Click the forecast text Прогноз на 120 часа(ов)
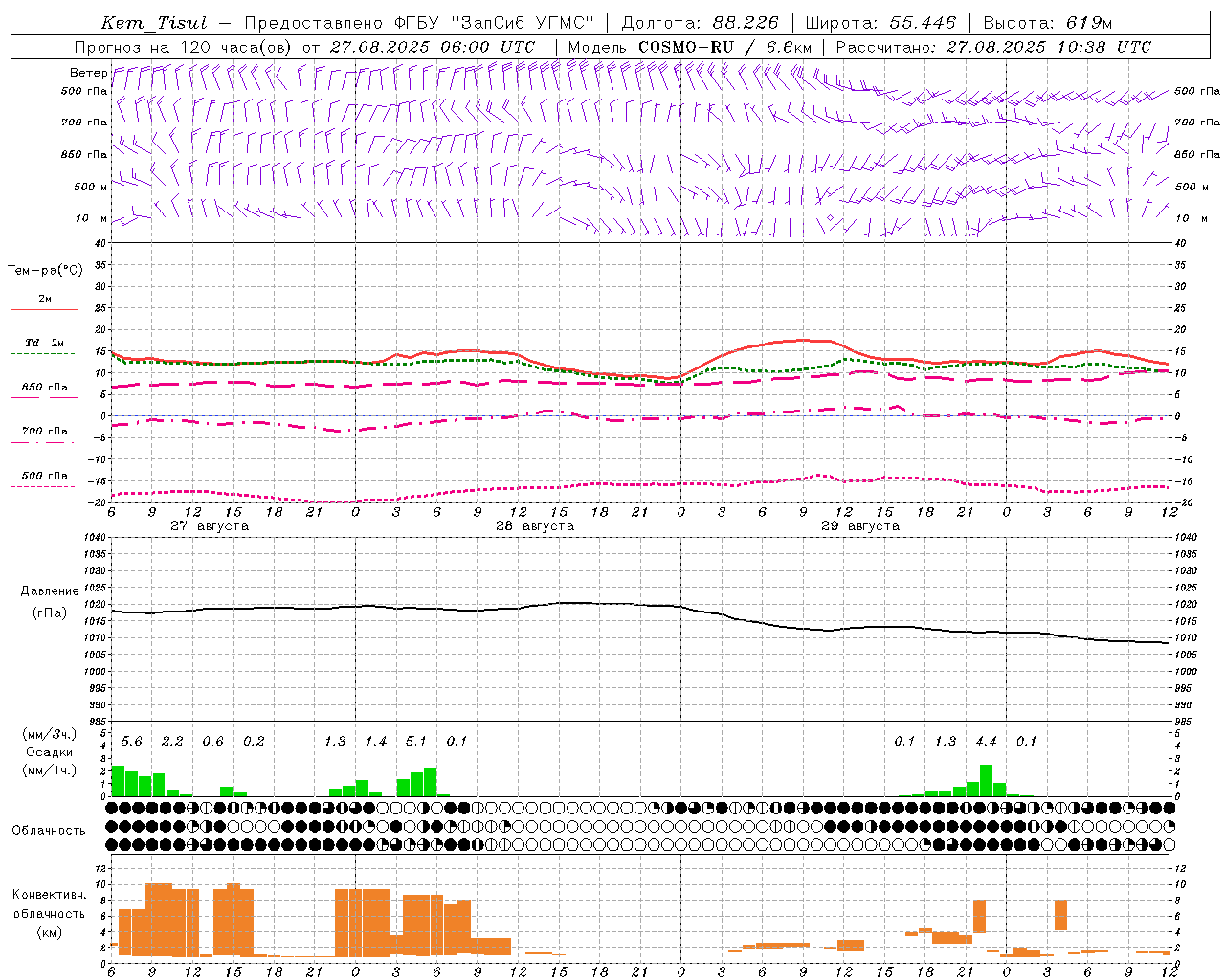This screenshot has width=1225, height=980. (184, 47)
